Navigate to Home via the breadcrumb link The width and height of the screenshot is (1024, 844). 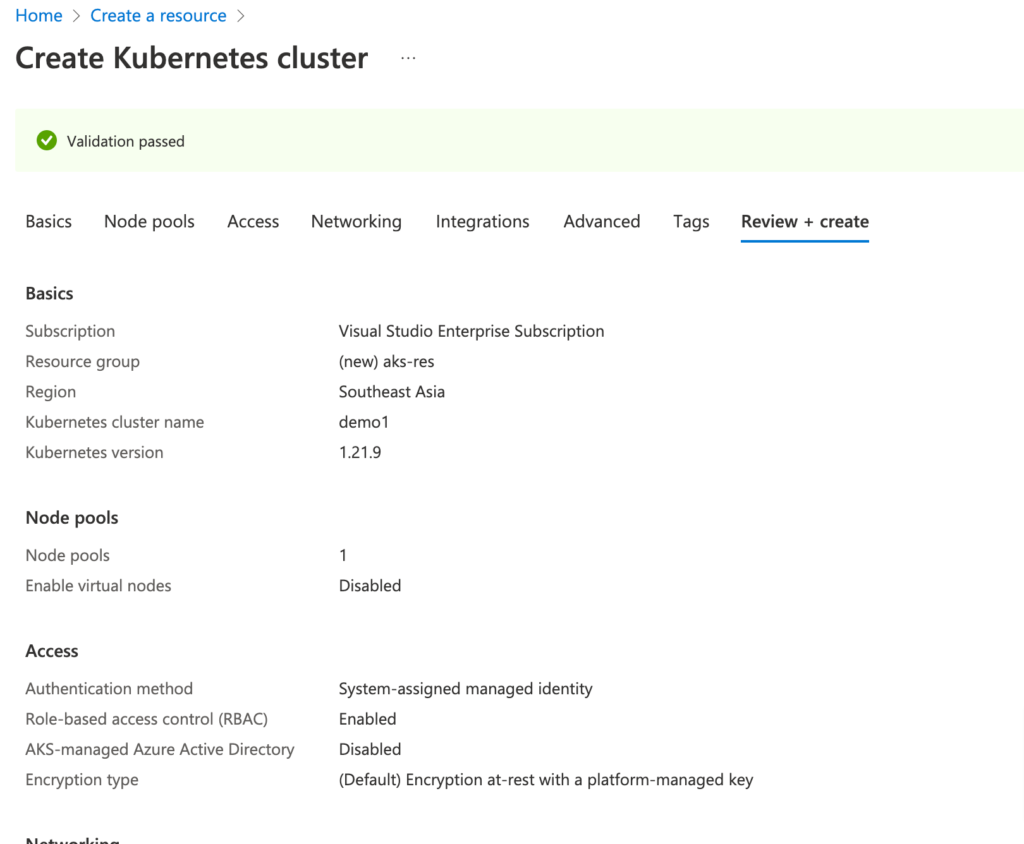coord(38,15)
